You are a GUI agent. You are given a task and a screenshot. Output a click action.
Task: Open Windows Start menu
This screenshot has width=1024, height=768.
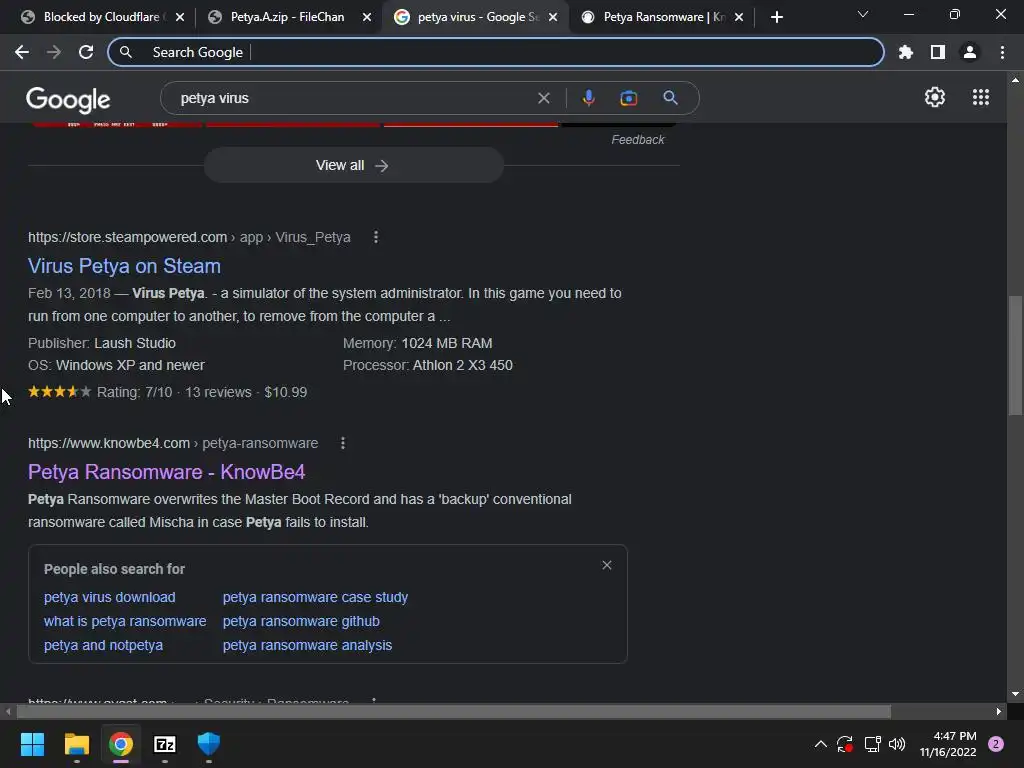click(32, 744)
